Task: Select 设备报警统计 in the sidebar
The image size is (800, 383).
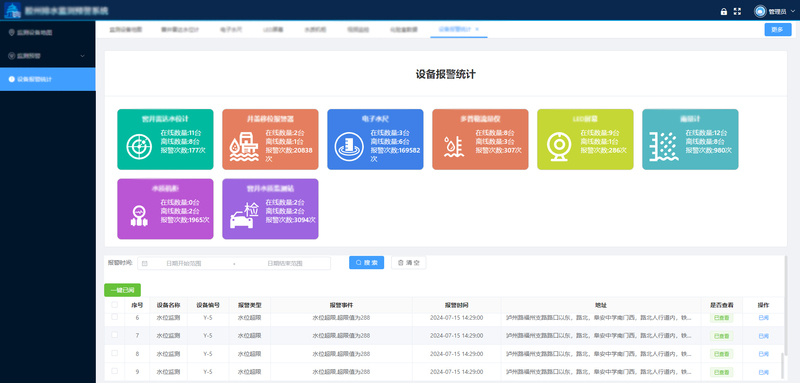Action: pyautogui.click(x=47, y=79)
